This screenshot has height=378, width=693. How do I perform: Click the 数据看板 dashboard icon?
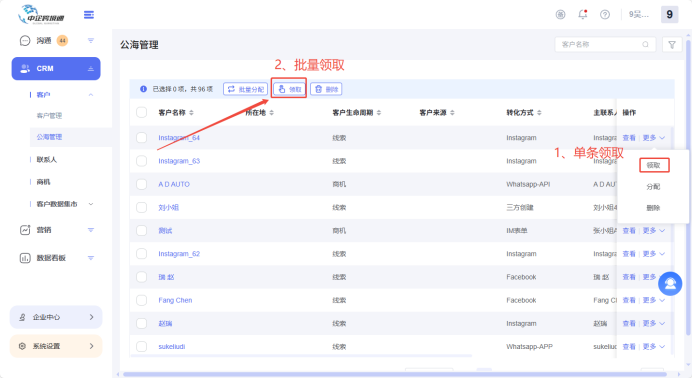25,258
